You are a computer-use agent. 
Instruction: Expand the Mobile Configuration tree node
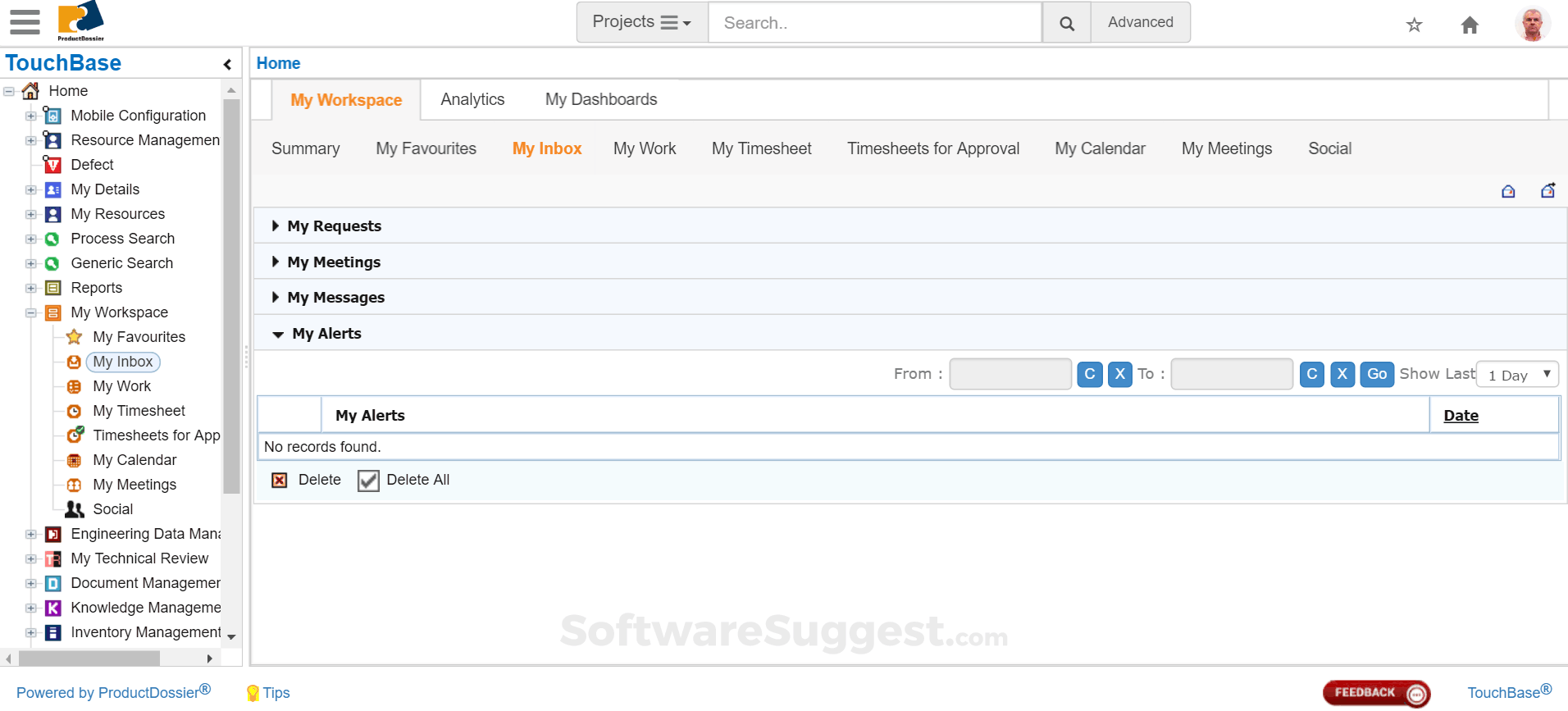tap(30, 116)
